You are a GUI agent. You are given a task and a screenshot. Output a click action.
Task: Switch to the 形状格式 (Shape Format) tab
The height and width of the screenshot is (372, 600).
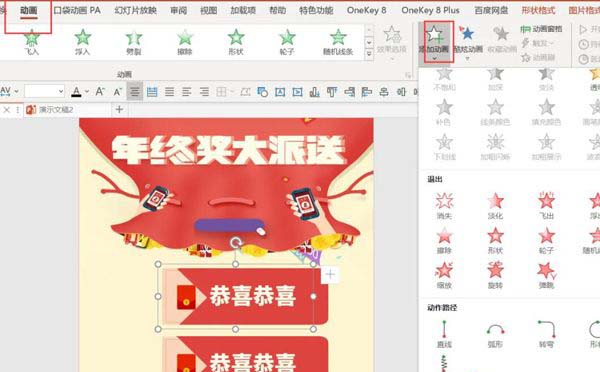point(538,10)
